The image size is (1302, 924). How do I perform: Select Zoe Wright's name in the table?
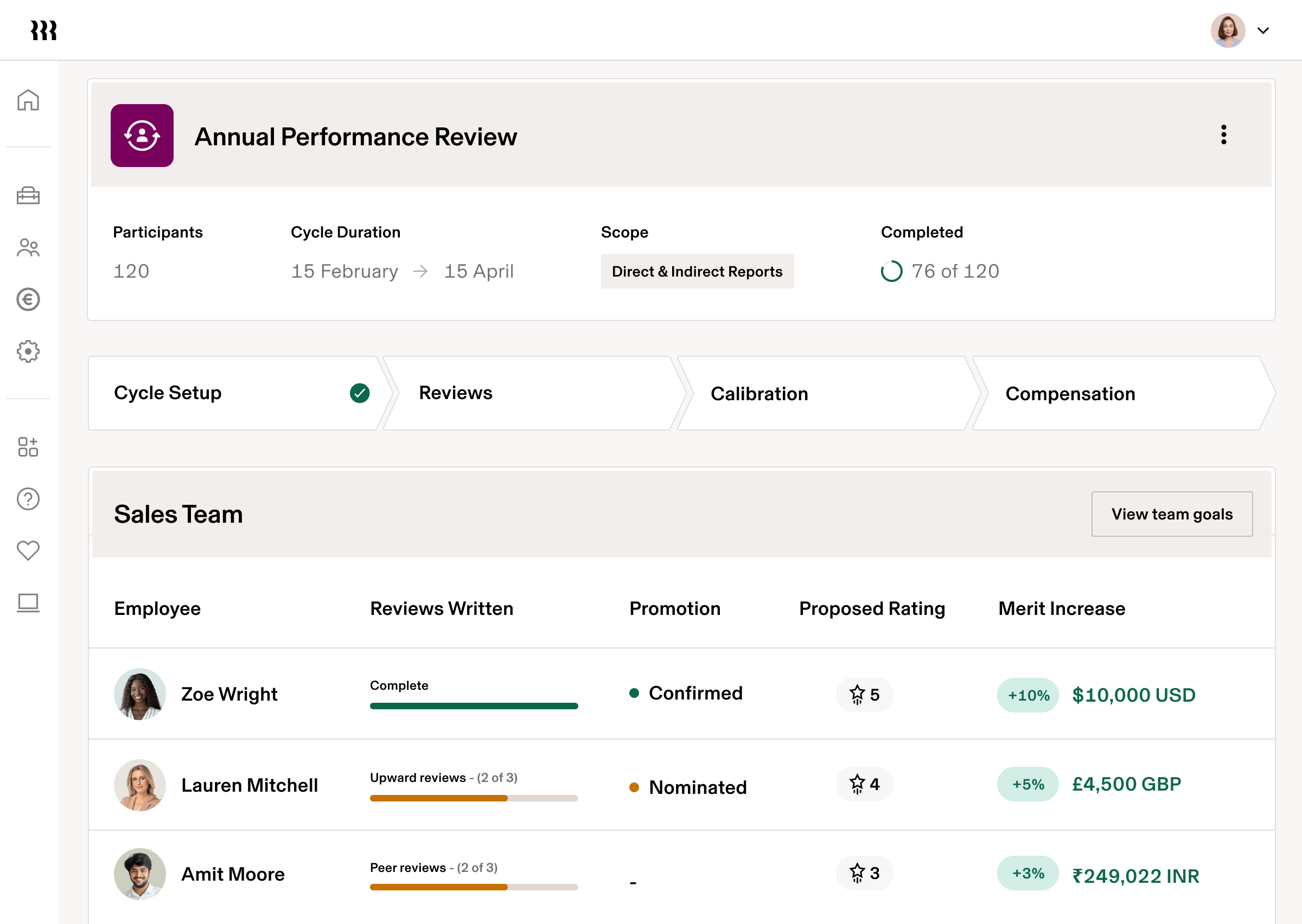coord(229,694)
